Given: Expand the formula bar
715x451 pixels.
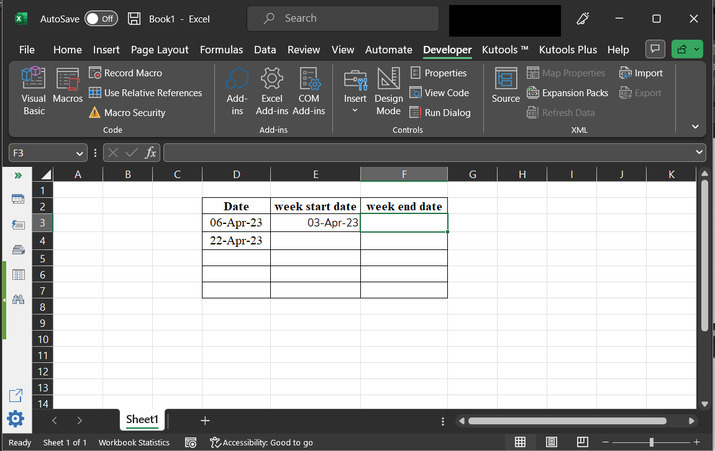Looking at the screenshot, I should 699,153.
